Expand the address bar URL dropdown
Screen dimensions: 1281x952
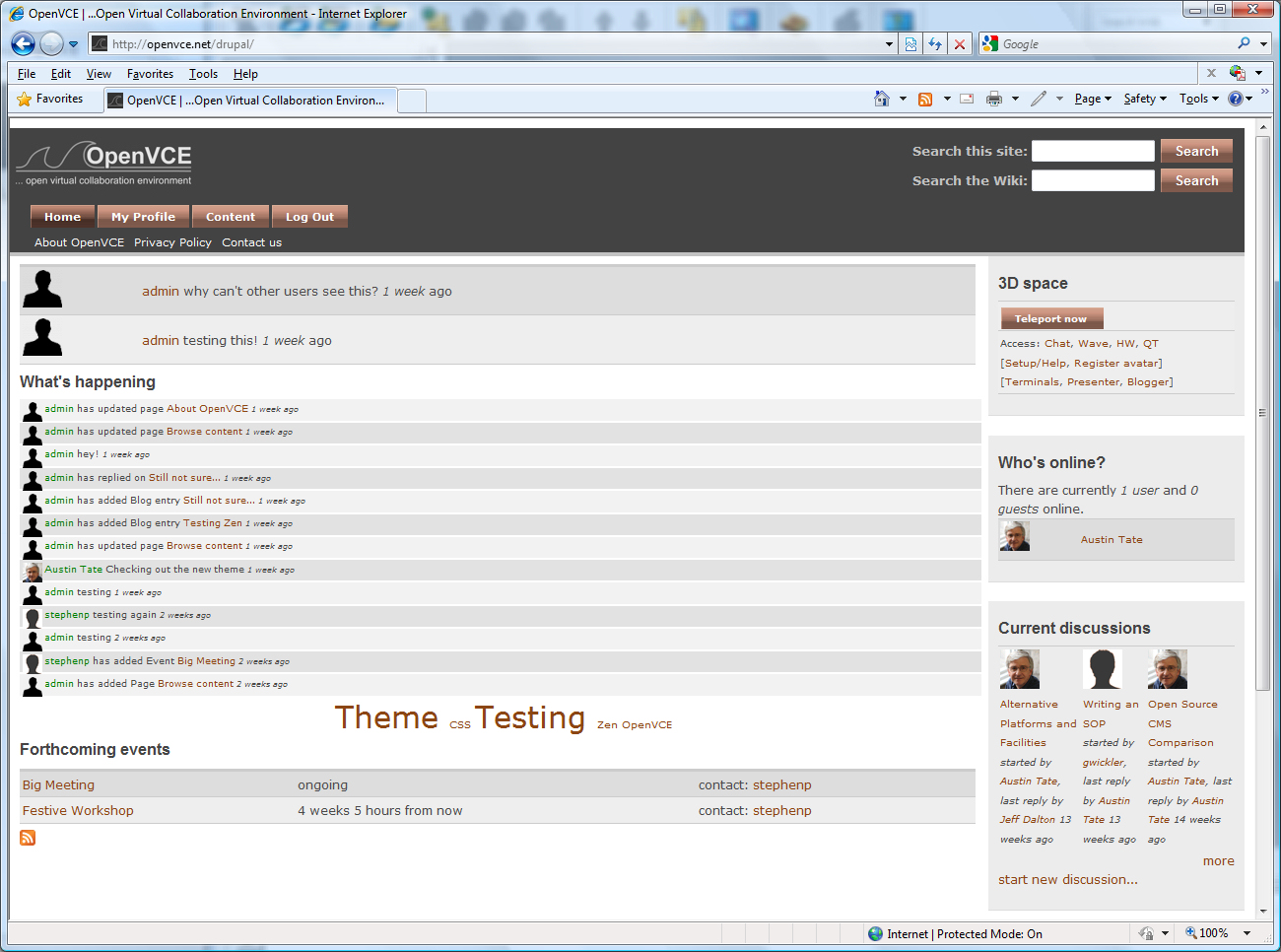click(889, 44)
